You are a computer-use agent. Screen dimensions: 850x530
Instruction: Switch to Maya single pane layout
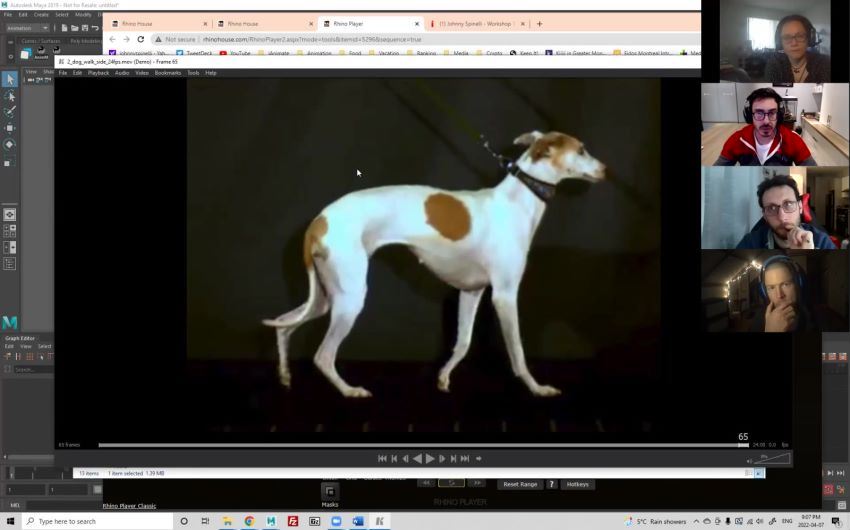(10, 215)
